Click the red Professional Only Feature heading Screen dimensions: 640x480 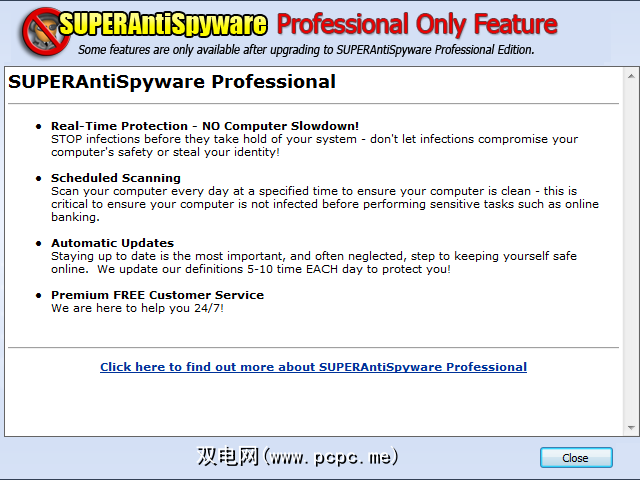click(417, 24)
